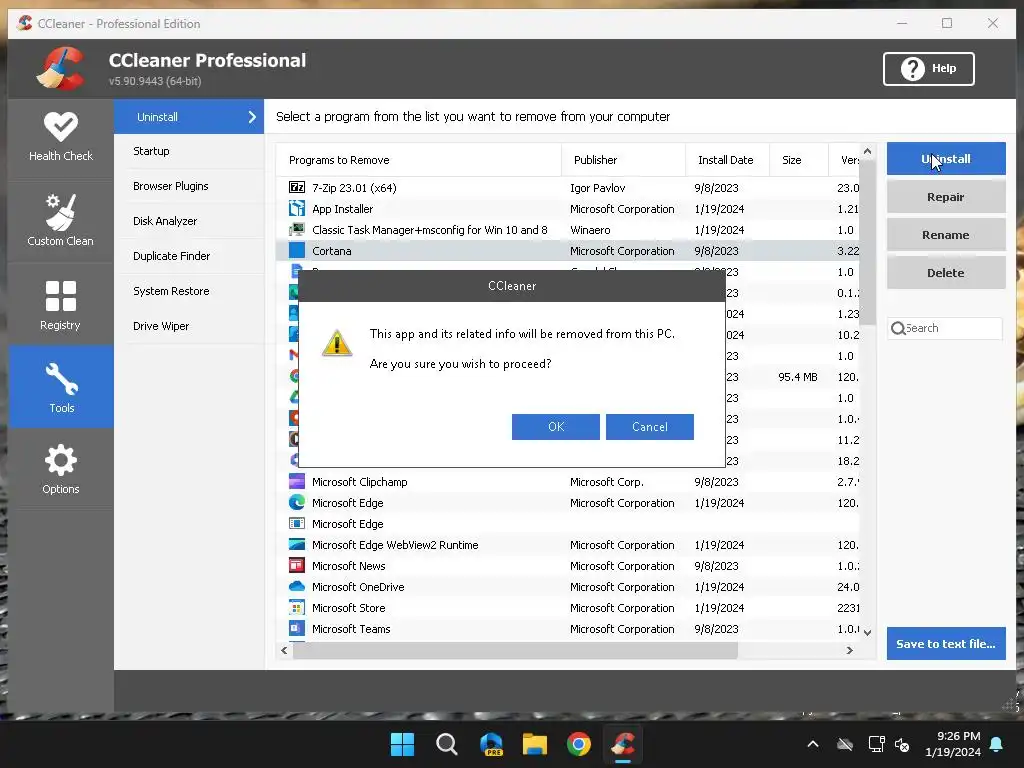1024x768 pixels.
Task: Open the Disk Analyzer tab
Action: point(189,221)
